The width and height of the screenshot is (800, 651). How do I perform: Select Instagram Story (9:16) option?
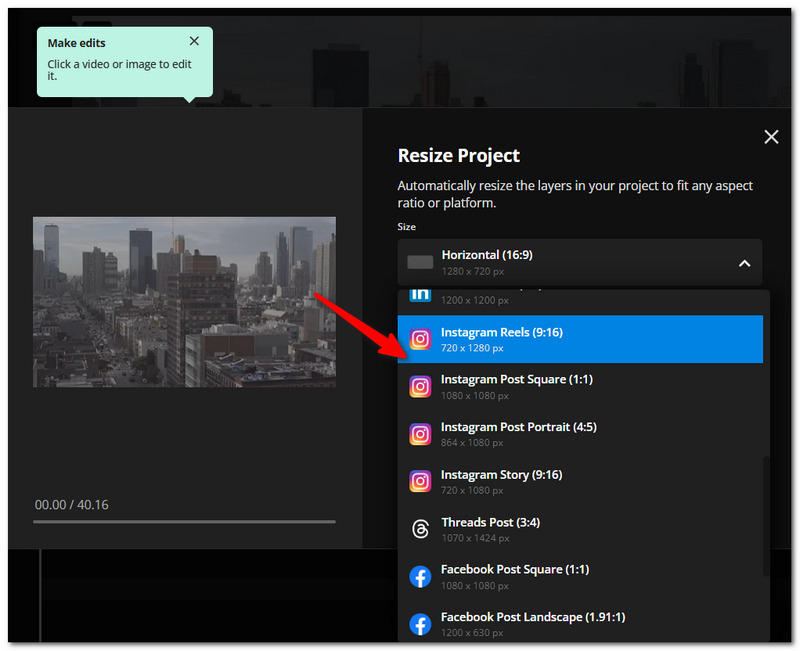point(580,482)
